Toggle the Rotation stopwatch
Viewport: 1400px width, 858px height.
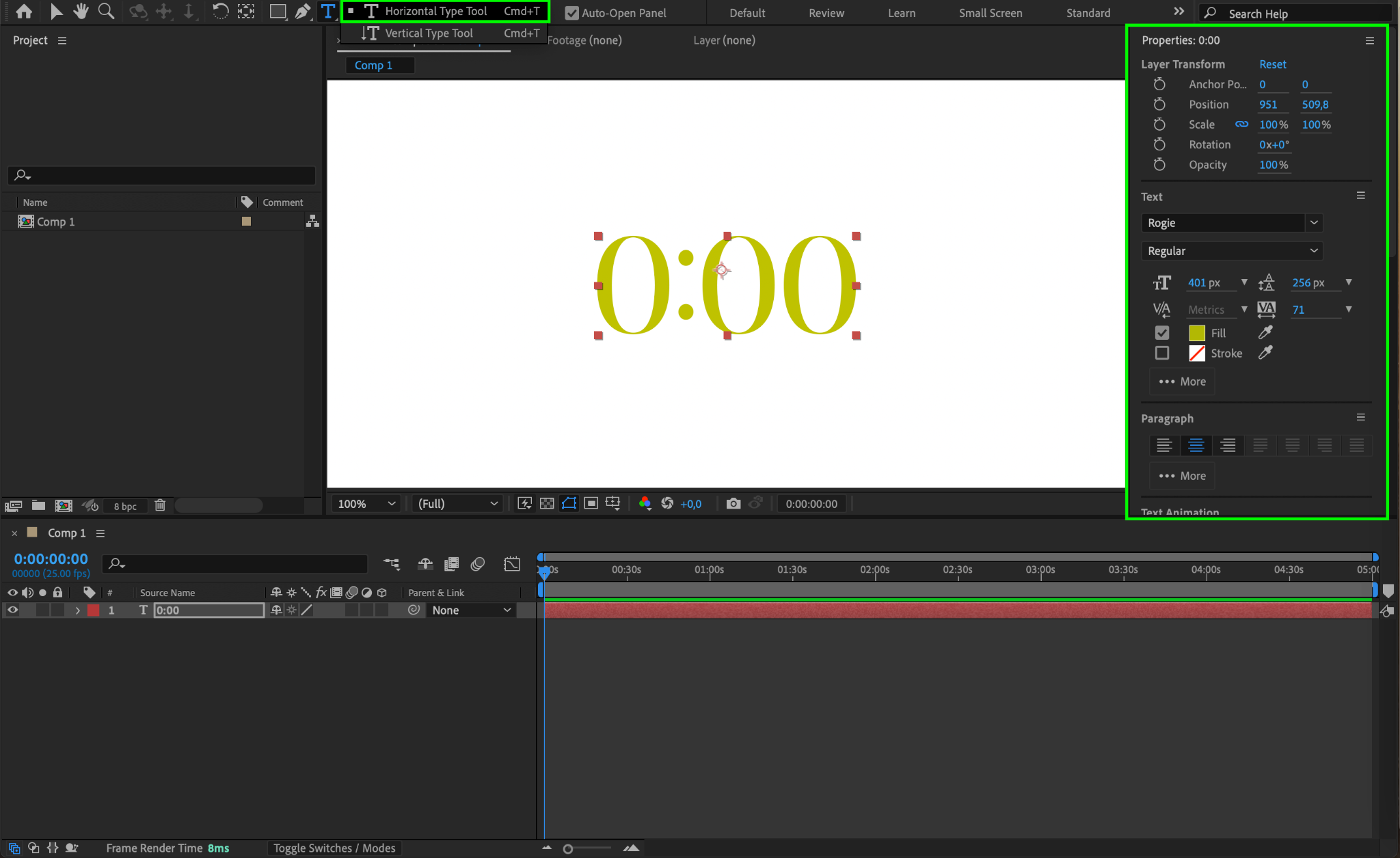click(x=1159, y=144)
